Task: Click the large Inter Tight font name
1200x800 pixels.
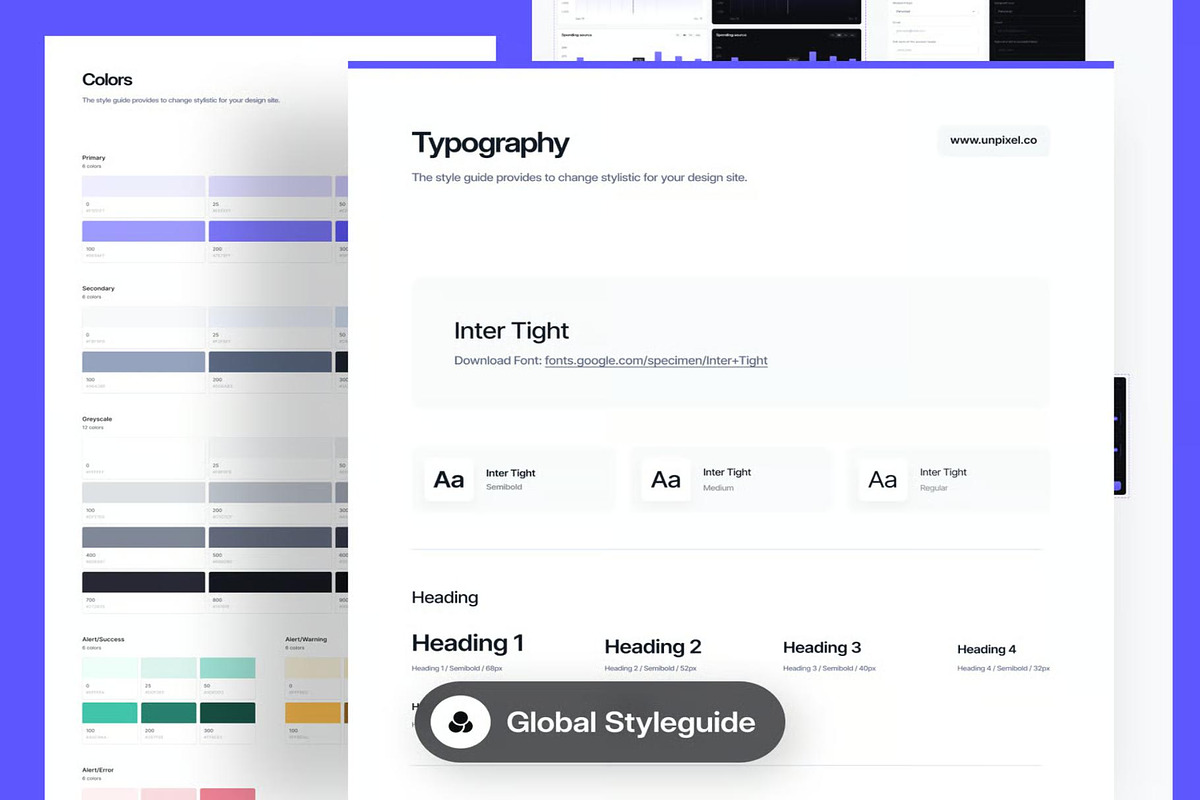Action: pyautogui.click(x=511, y=331)
